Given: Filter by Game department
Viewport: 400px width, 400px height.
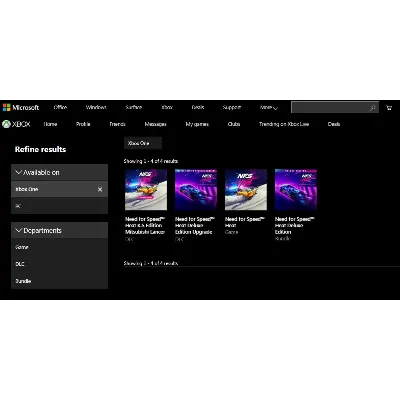Looking at the screenshot, I should (x=59, y=247).
